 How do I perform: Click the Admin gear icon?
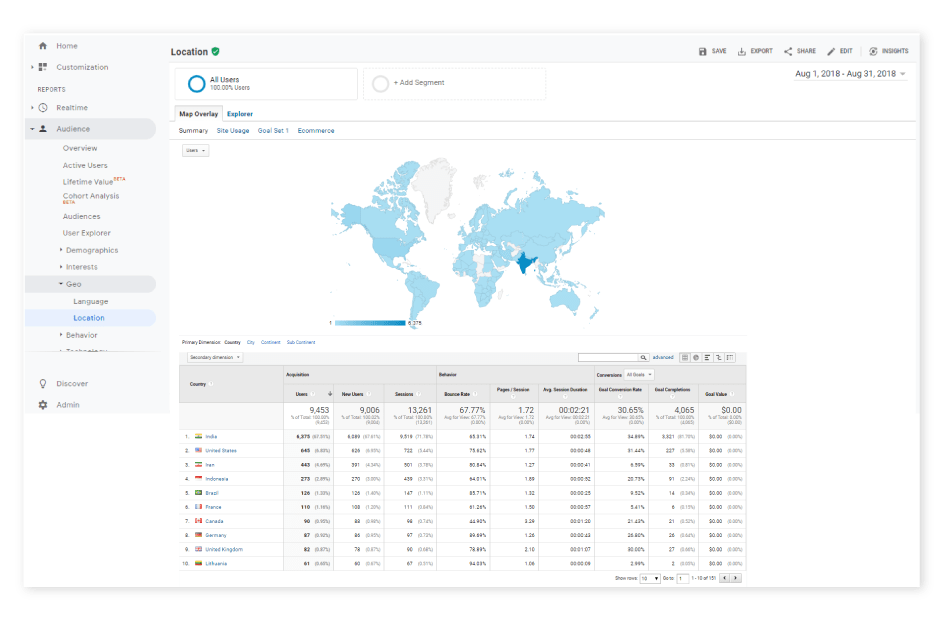click(43, 405)
